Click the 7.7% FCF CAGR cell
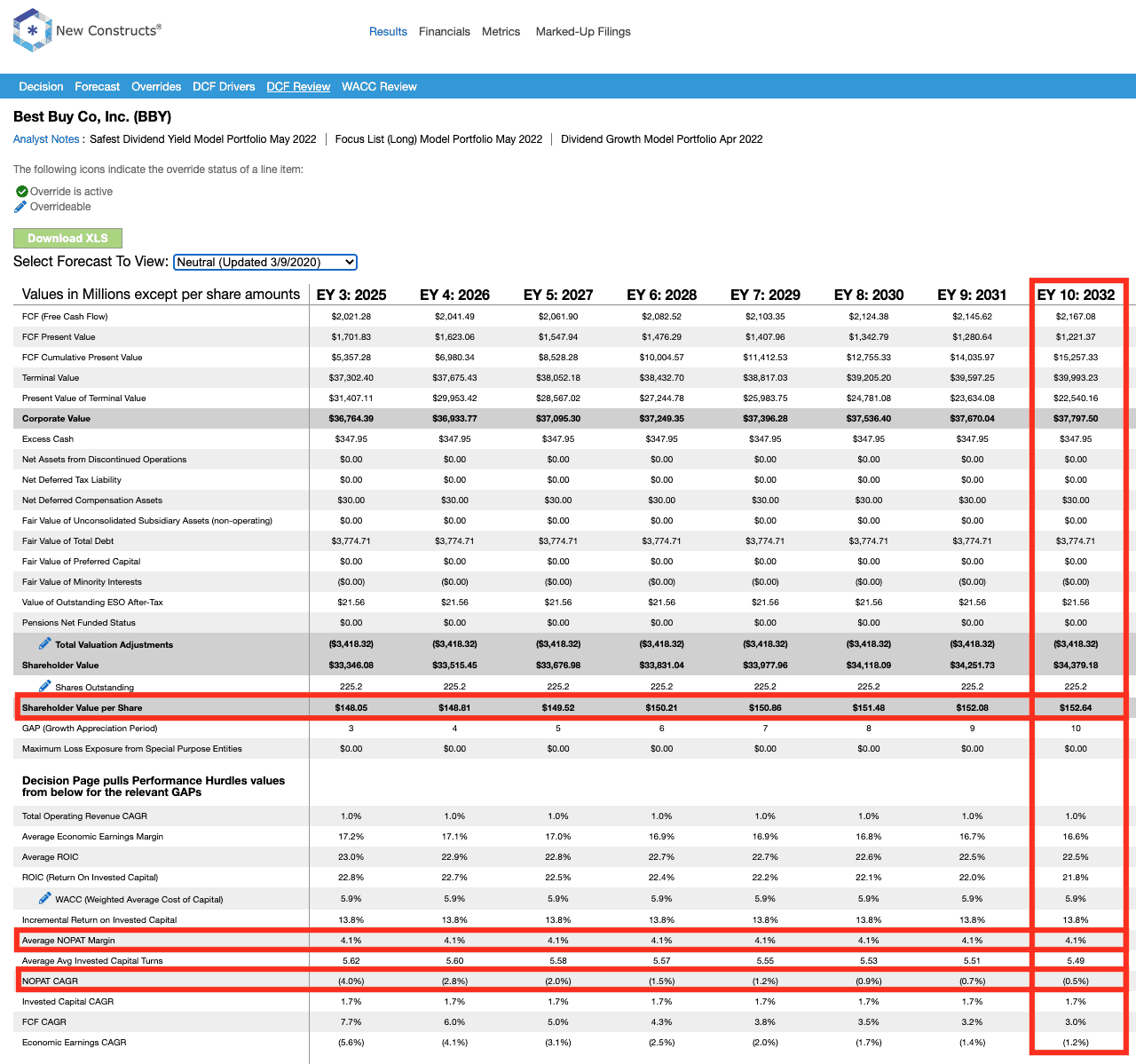1136x1064 pixels. tap(351, 1022)
